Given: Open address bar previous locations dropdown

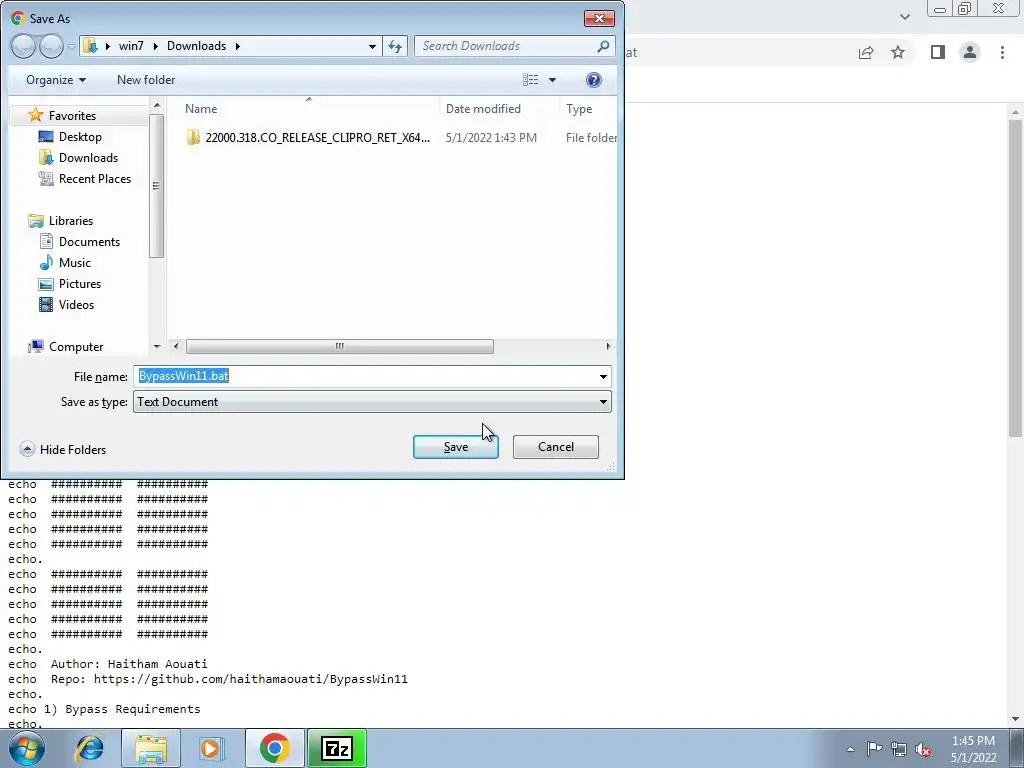Looking at the screenshot, I should pyautogui.click(x=372, y=46).
